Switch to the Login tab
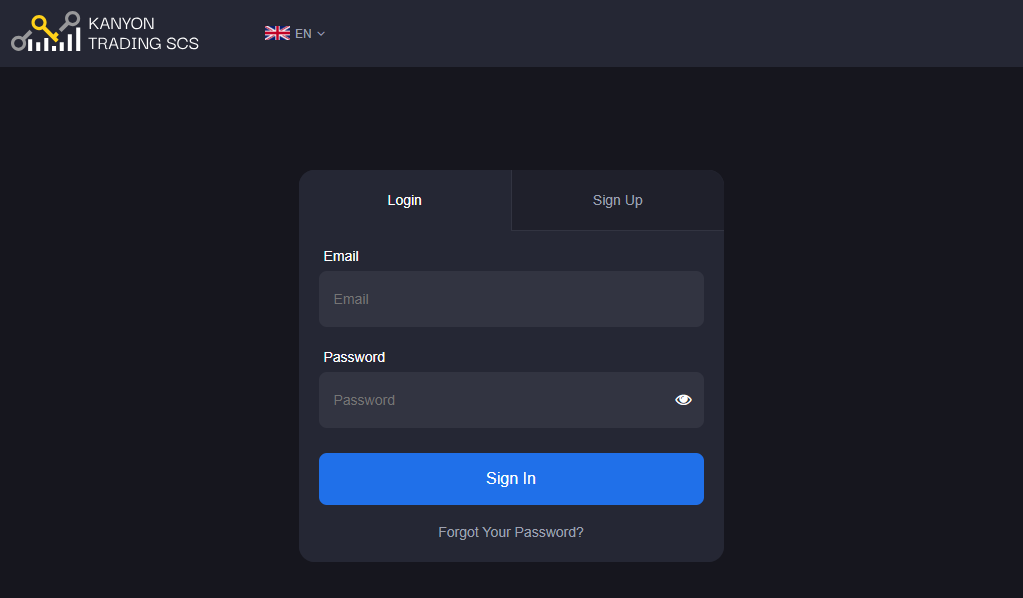The height and width of the screenshot is (598, 1023). pos(405,200)
